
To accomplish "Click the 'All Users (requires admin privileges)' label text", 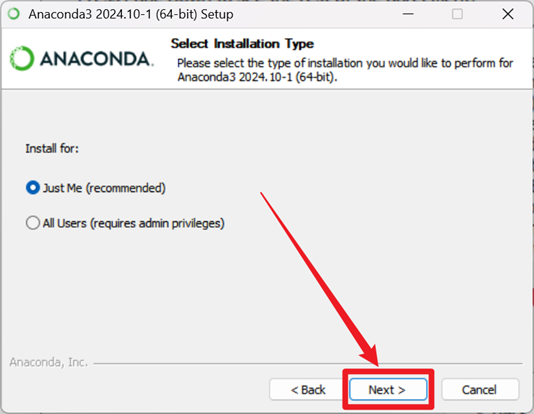I will click(134, 223).
